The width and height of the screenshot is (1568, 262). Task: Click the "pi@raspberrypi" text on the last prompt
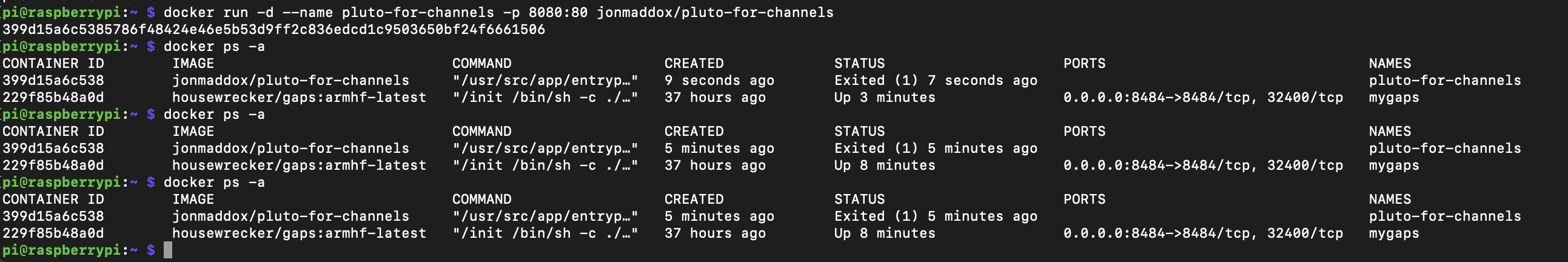61,250
